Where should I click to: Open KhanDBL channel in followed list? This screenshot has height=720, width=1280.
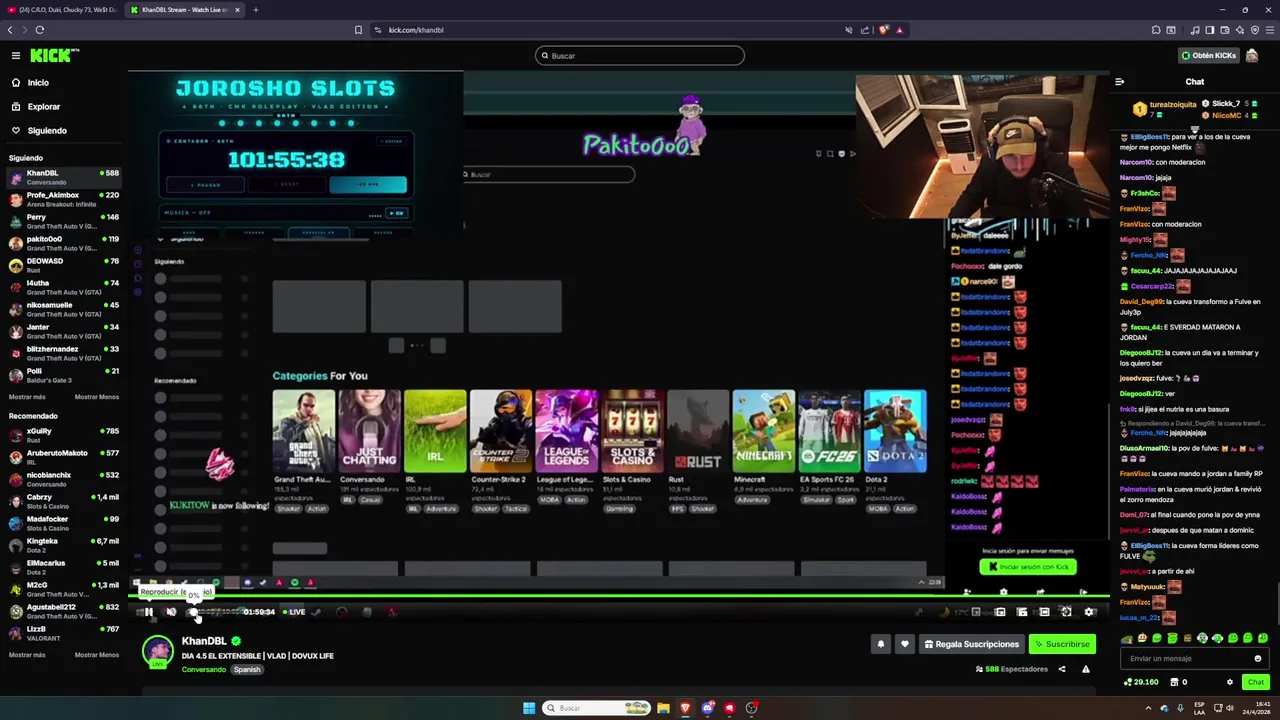click(64, 177)
